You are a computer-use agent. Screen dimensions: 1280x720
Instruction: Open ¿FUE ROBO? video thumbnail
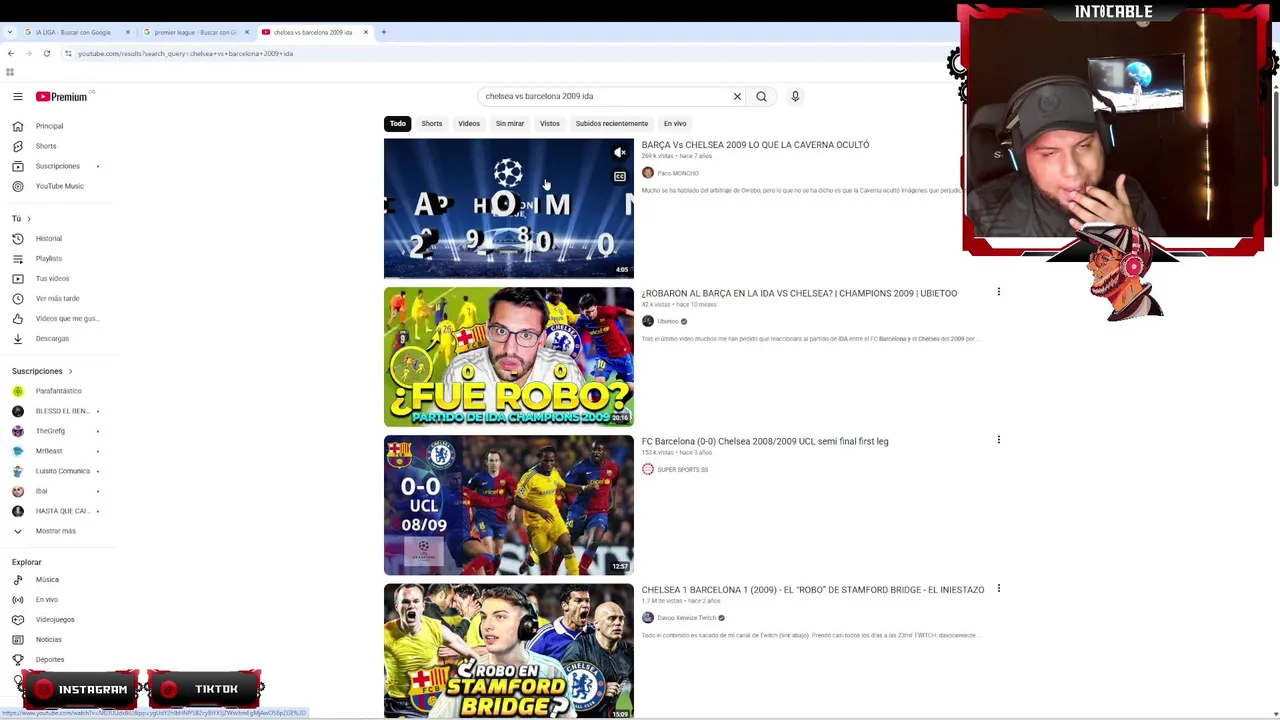[x=509, y=357]
